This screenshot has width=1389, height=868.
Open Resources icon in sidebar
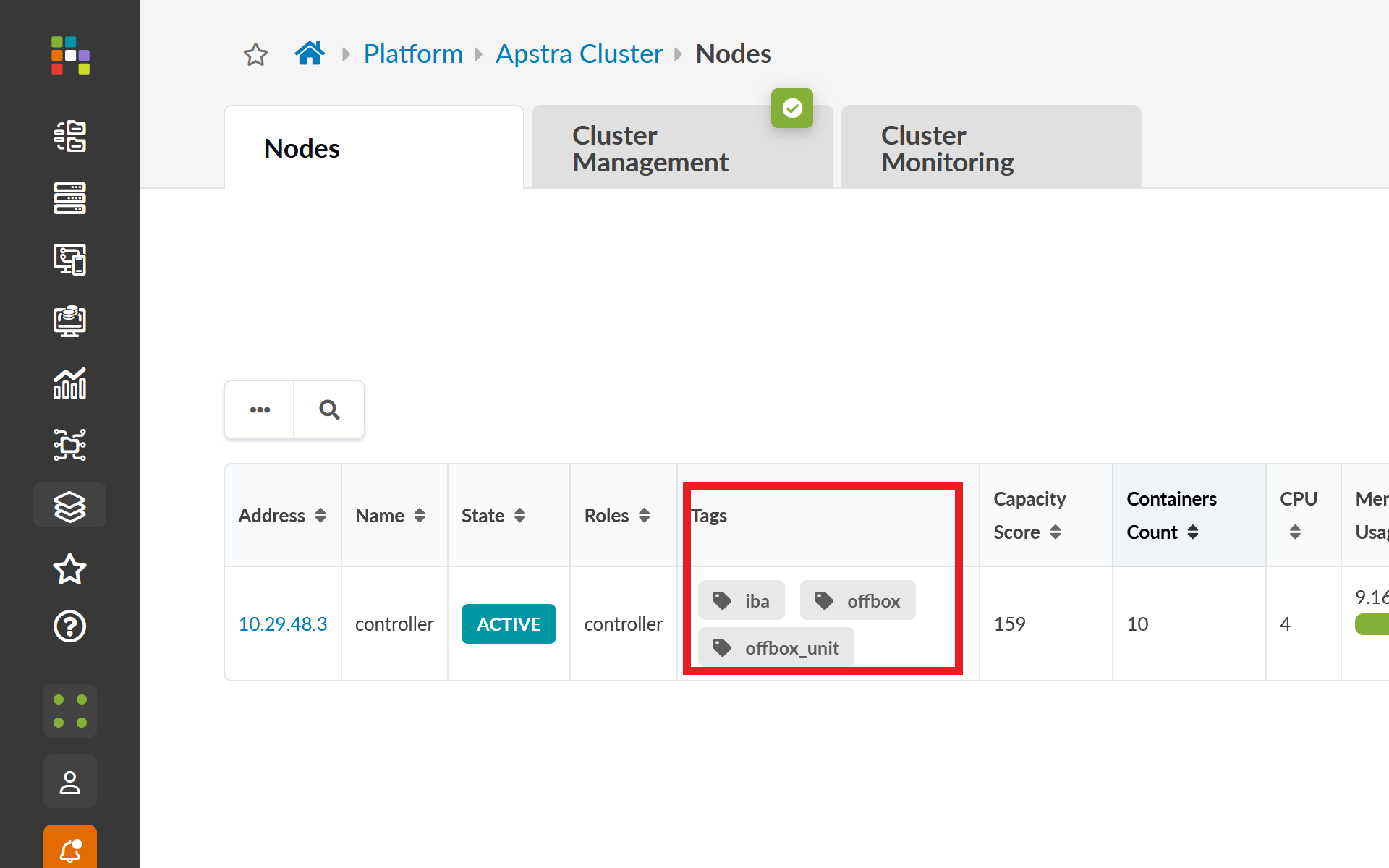70,321
